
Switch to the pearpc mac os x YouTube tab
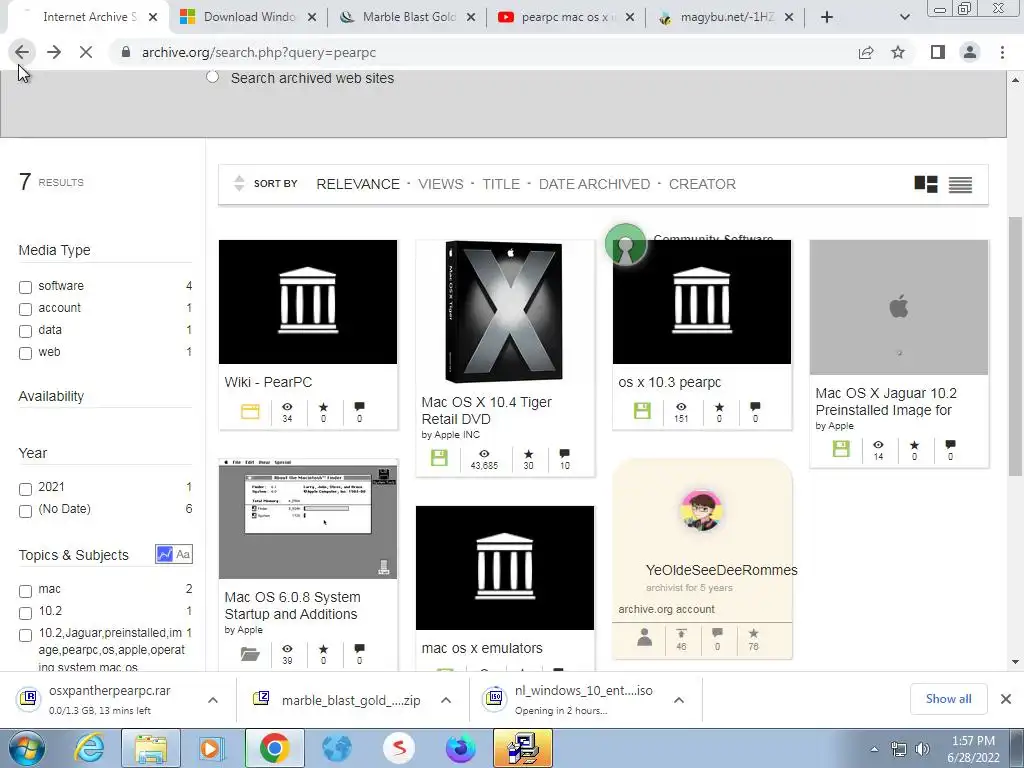pyautogui.click(x=566, y=17)
